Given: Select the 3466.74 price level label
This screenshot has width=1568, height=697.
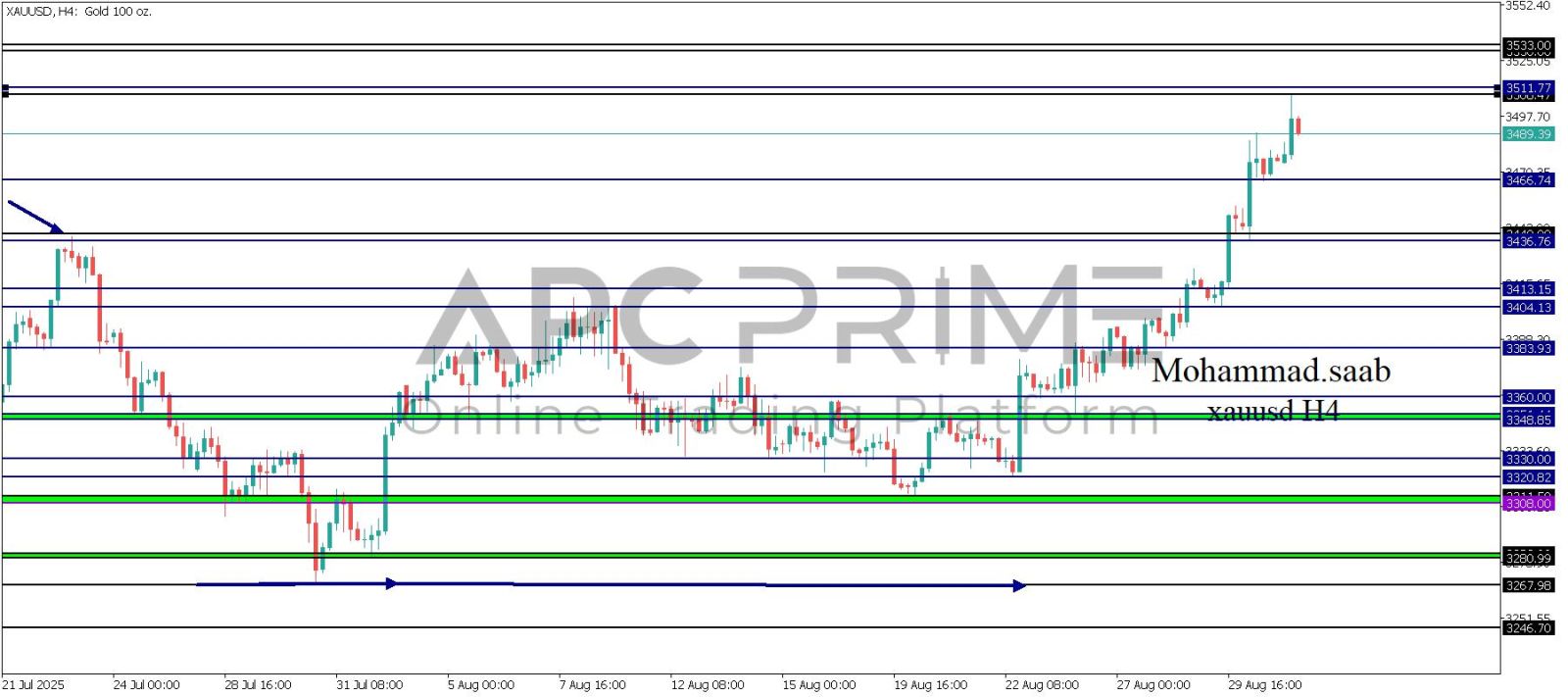Looking at the screenshot, I should (x=1528, y=180).
